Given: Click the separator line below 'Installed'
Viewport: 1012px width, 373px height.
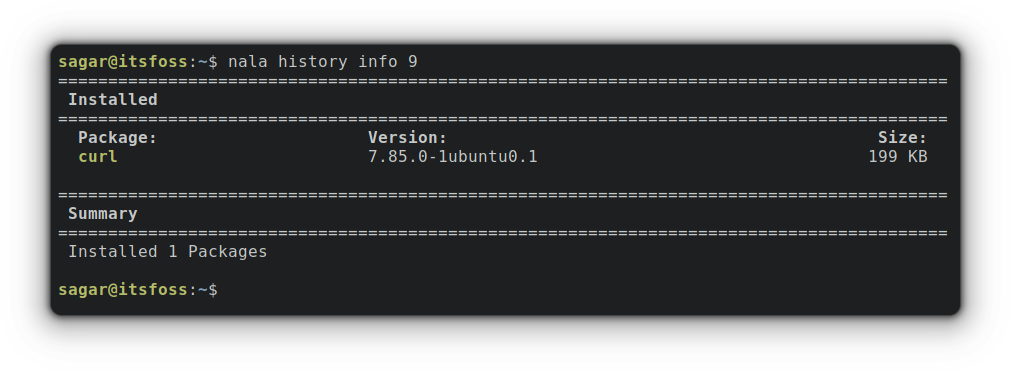Looking at the screenshot, I should (503, 119).
